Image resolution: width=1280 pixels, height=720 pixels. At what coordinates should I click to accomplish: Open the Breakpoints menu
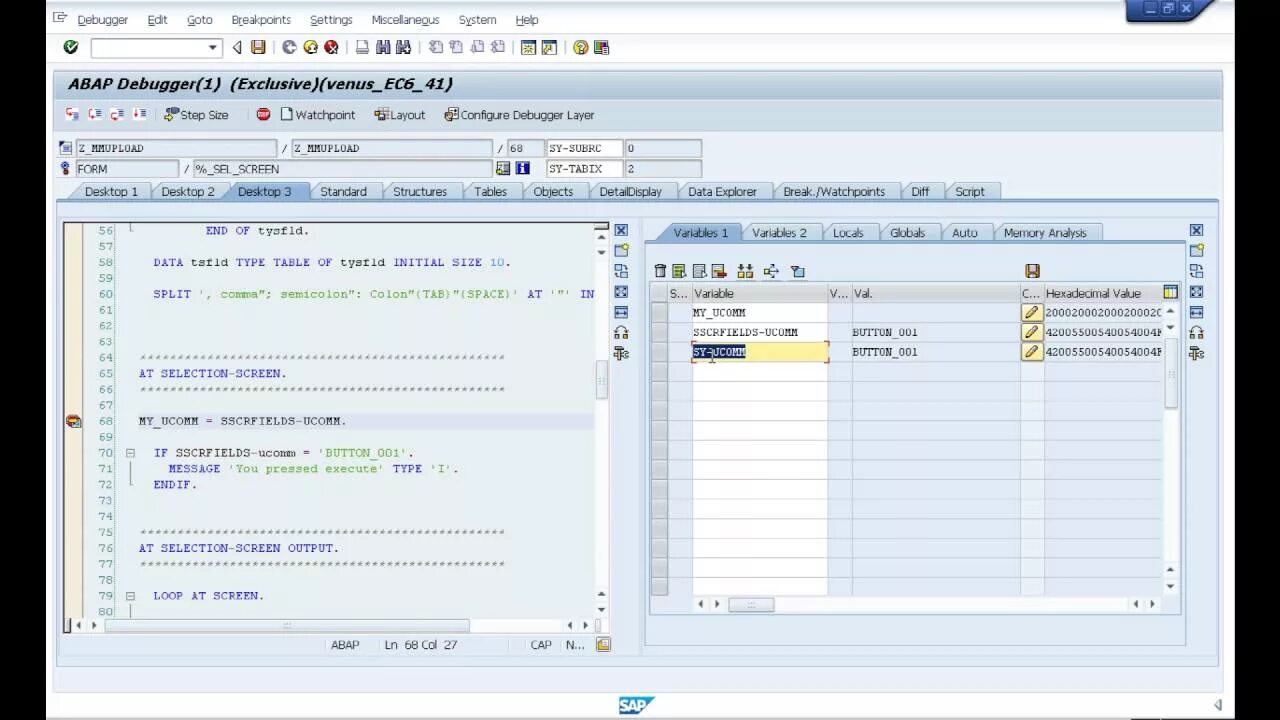261,19
